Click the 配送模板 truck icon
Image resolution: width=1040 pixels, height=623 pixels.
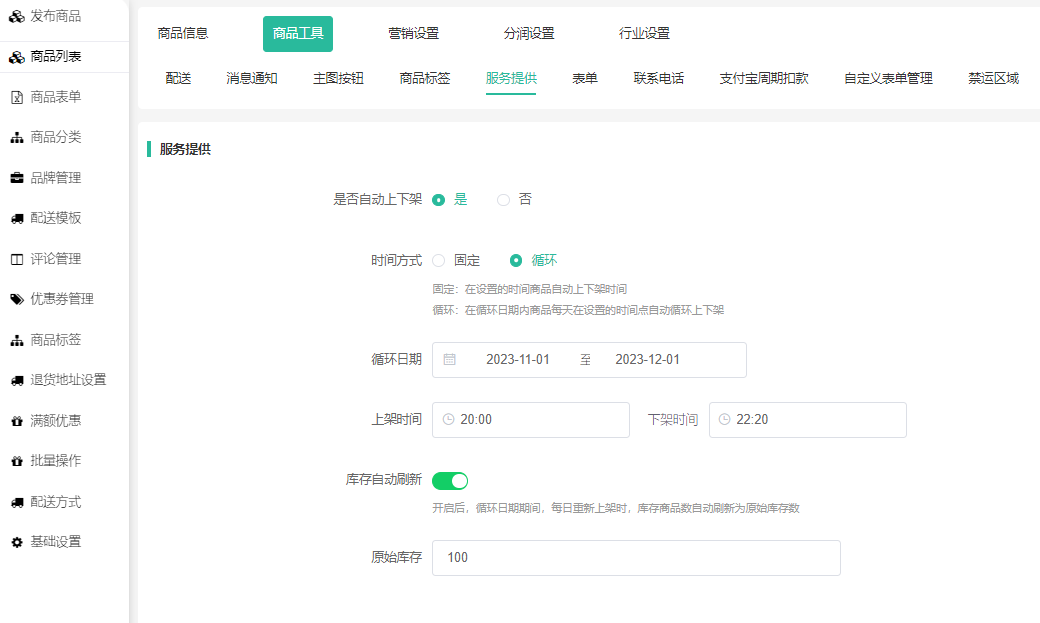coord(16,219)
